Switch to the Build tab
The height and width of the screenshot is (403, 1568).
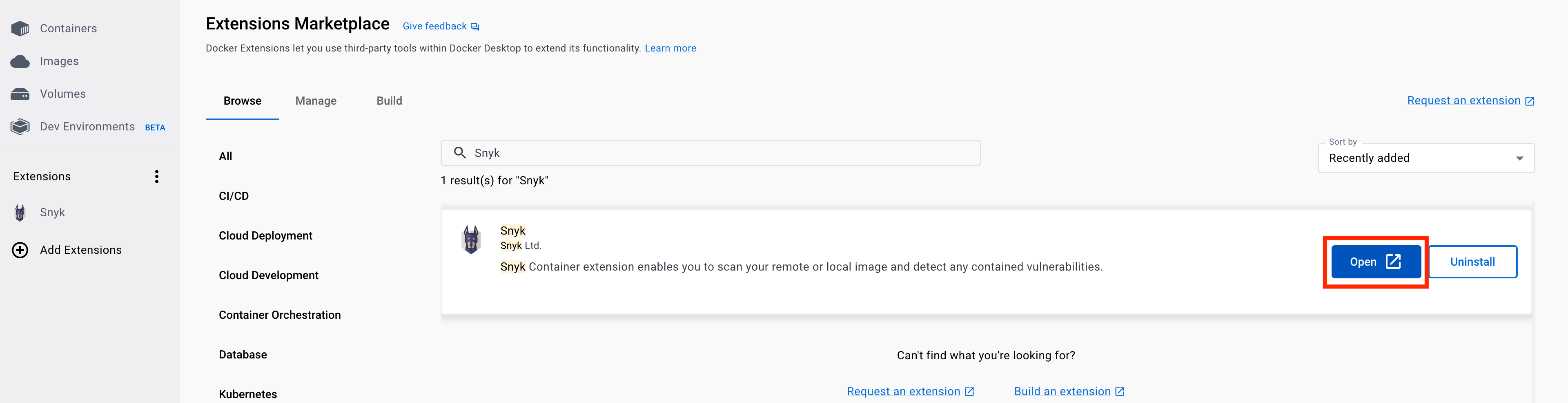pyautogui.click(x=390, y=101)
